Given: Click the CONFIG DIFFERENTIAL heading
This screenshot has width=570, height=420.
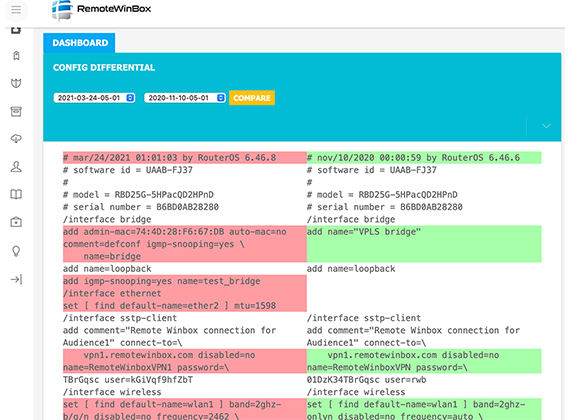Looking at the screenshot, I should tap(104, 67).
